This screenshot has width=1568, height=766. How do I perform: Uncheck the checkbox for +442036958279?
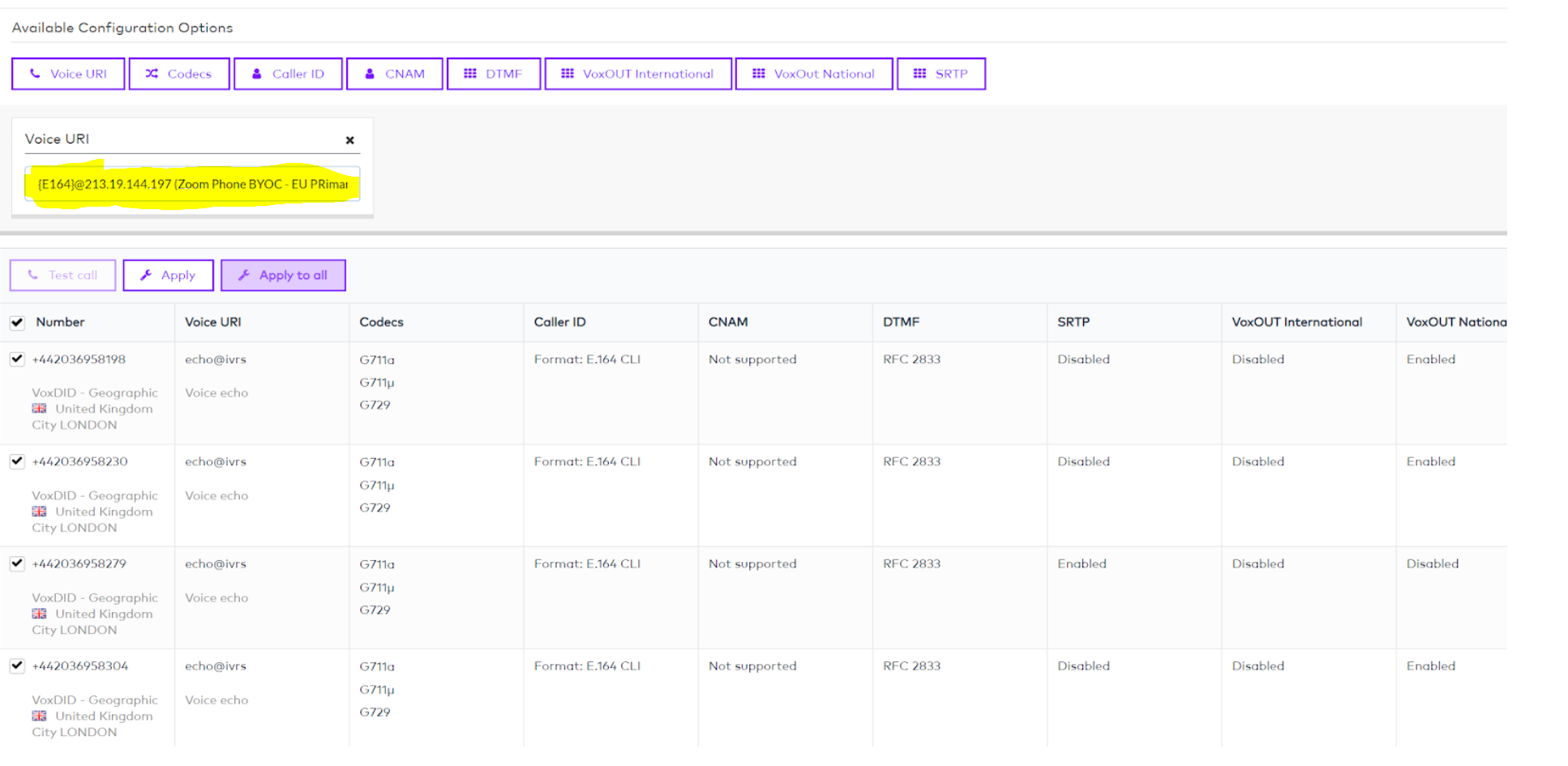(17, 563)
